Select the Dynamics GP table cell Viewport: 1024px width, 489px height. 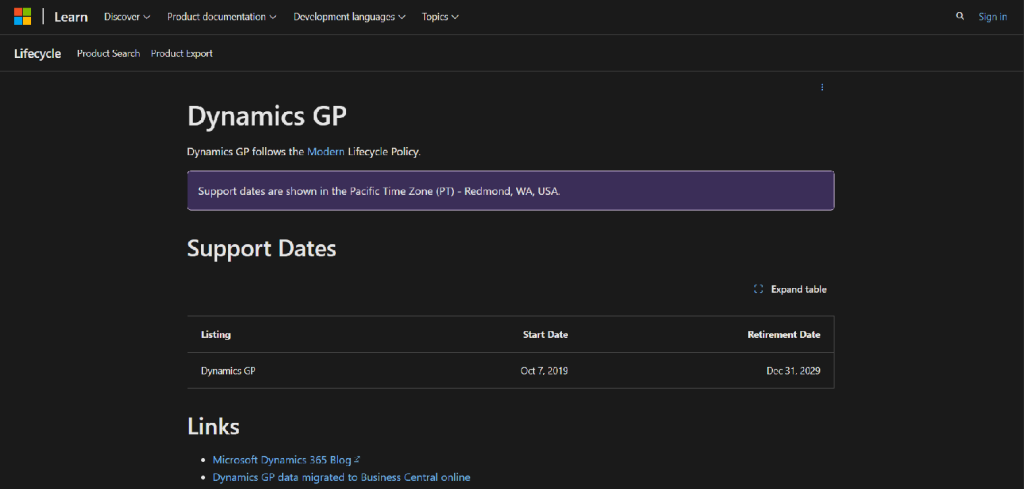click(x=228, y=371)
